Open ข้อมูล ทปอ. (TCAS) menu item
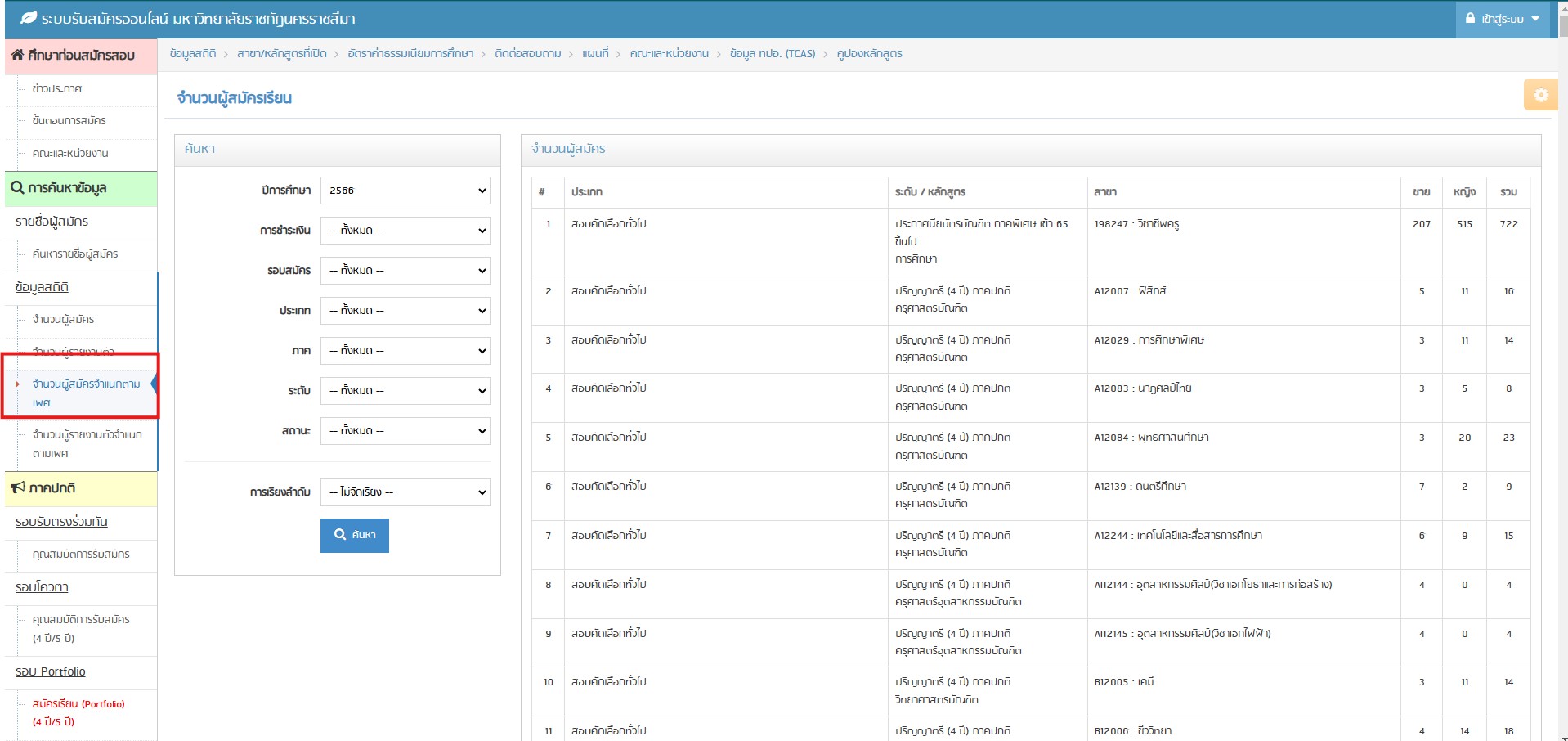This screenshot has height=741, width=1568. click(x=772, y=54)
